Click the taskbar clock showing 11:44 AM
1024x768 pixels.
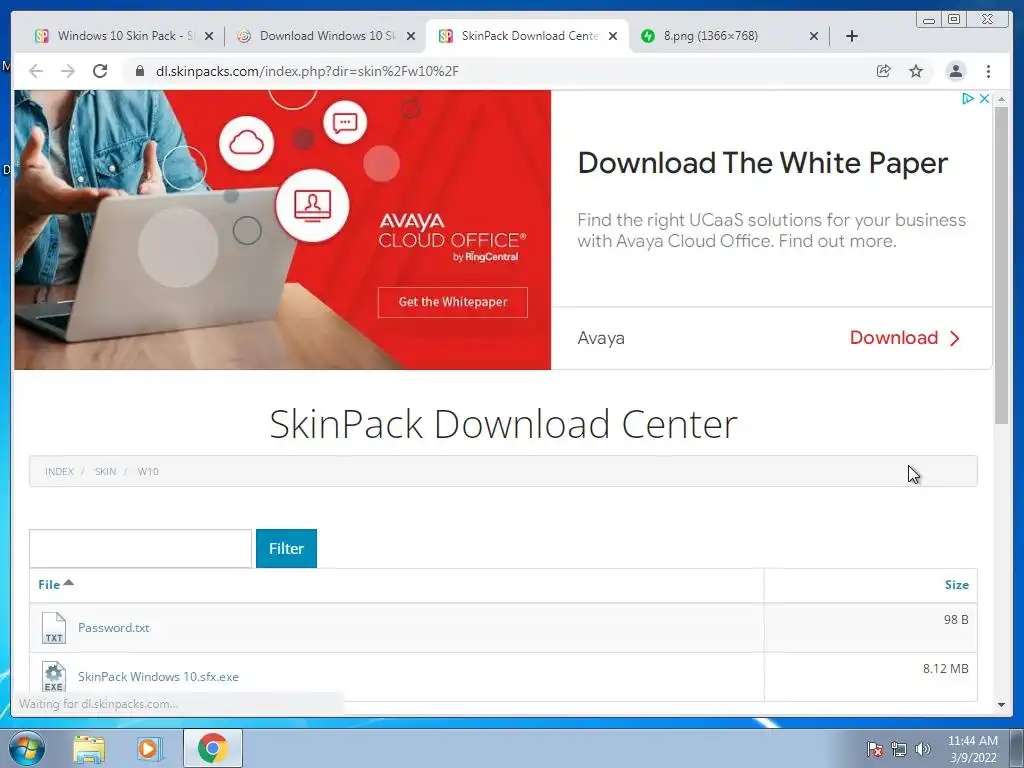coord(972,749)
